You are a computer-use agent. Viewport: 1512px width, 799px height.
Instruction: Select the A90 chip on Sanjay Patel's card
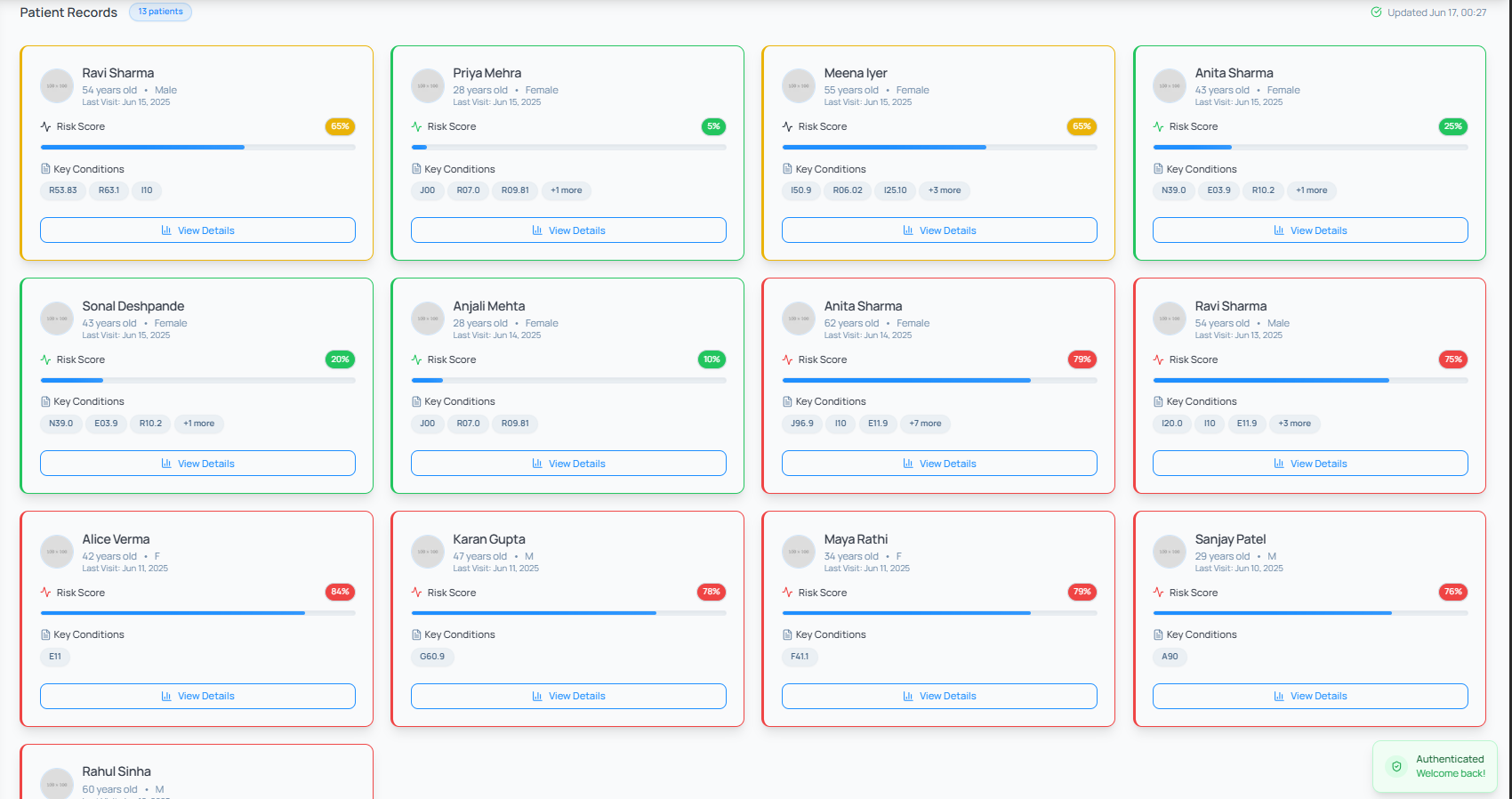[x=1170, y=657]
